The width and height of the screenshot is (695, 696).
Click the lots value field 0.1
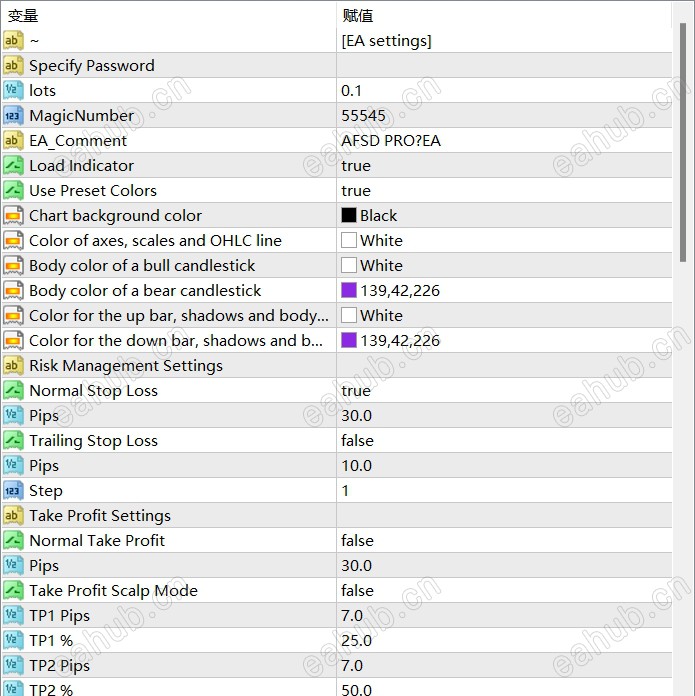(x=352, y=91)
